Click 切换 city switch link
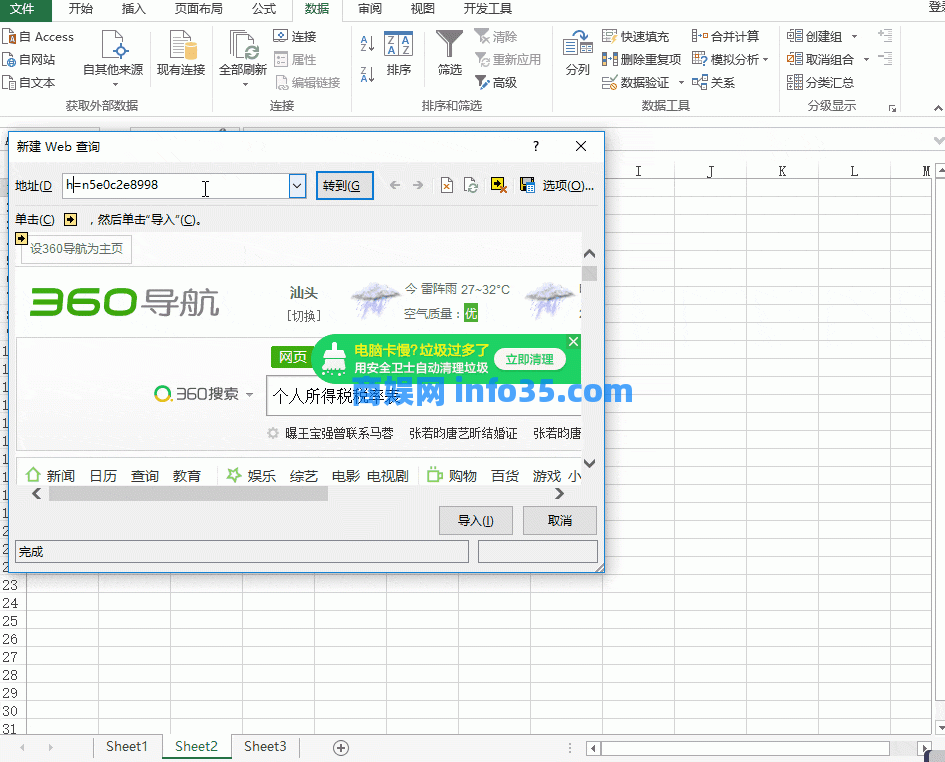 point(304,315)
